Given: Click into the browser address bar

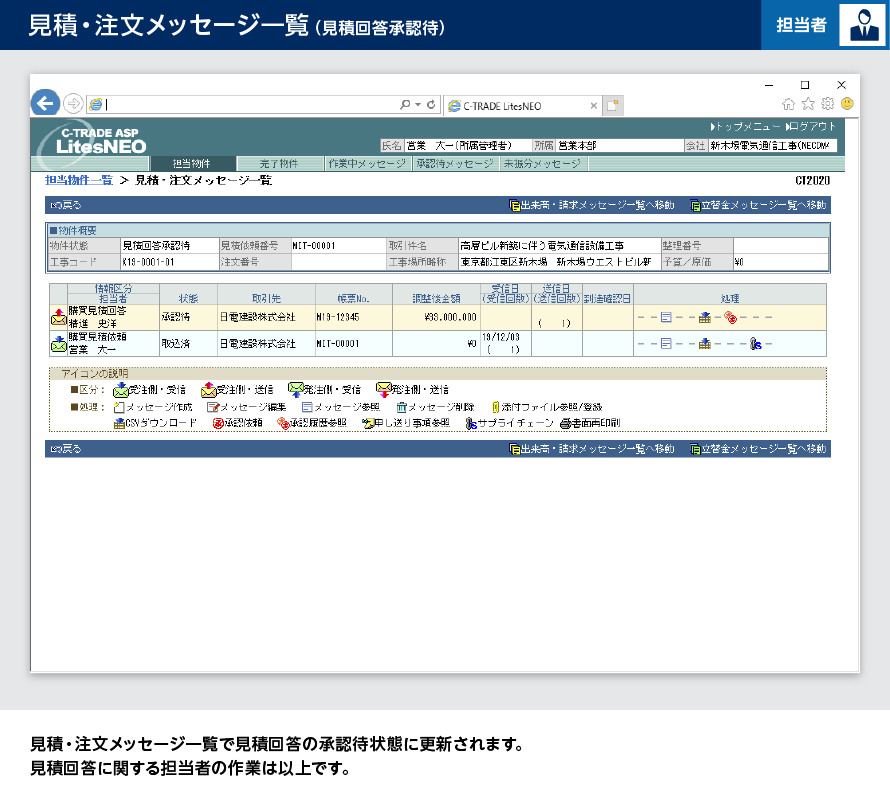Looking at the screenshot, I should click(x=250, y=104).
